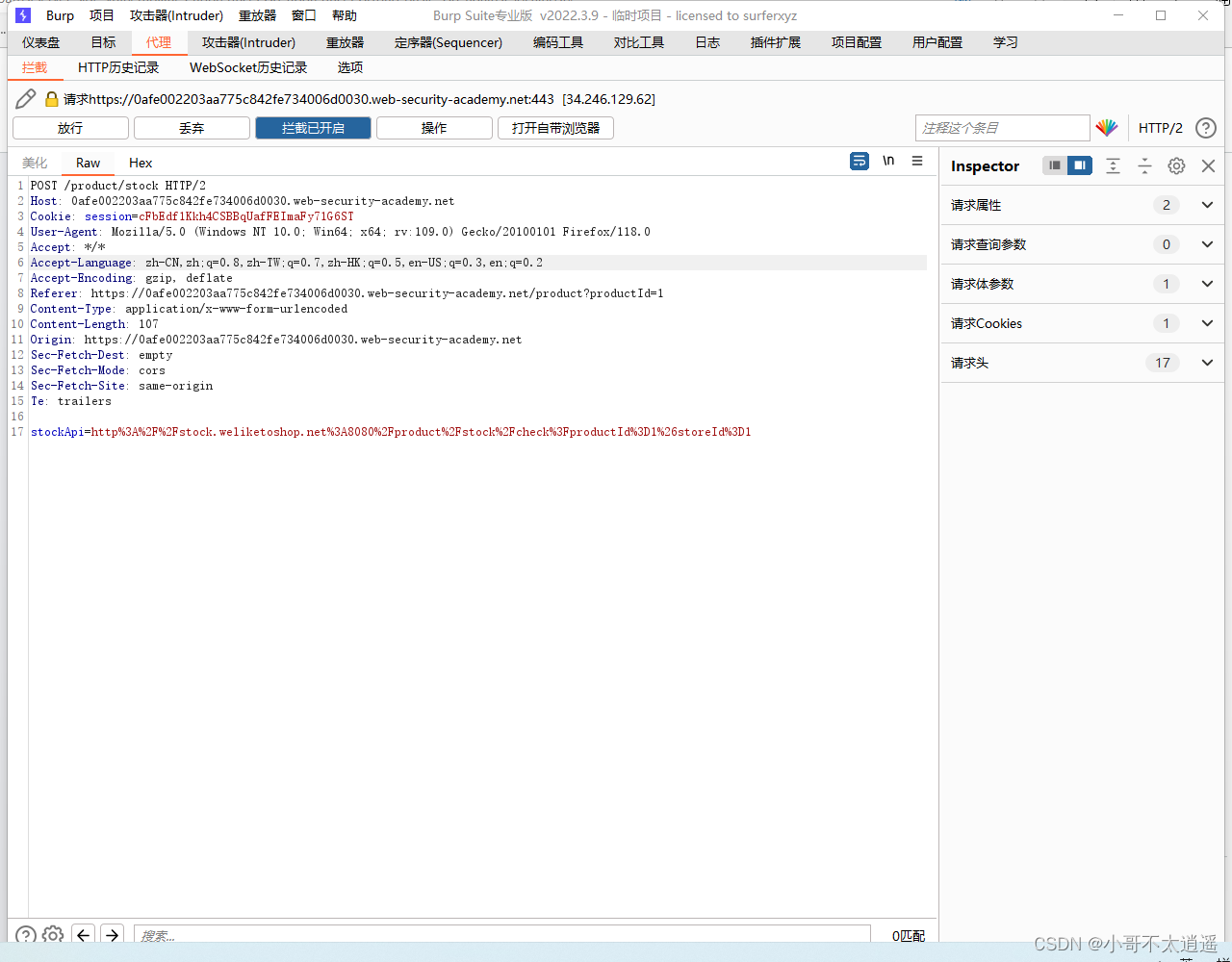Toggle message word wrap icon in editor
1232x962 pixels.
[860, 162]
